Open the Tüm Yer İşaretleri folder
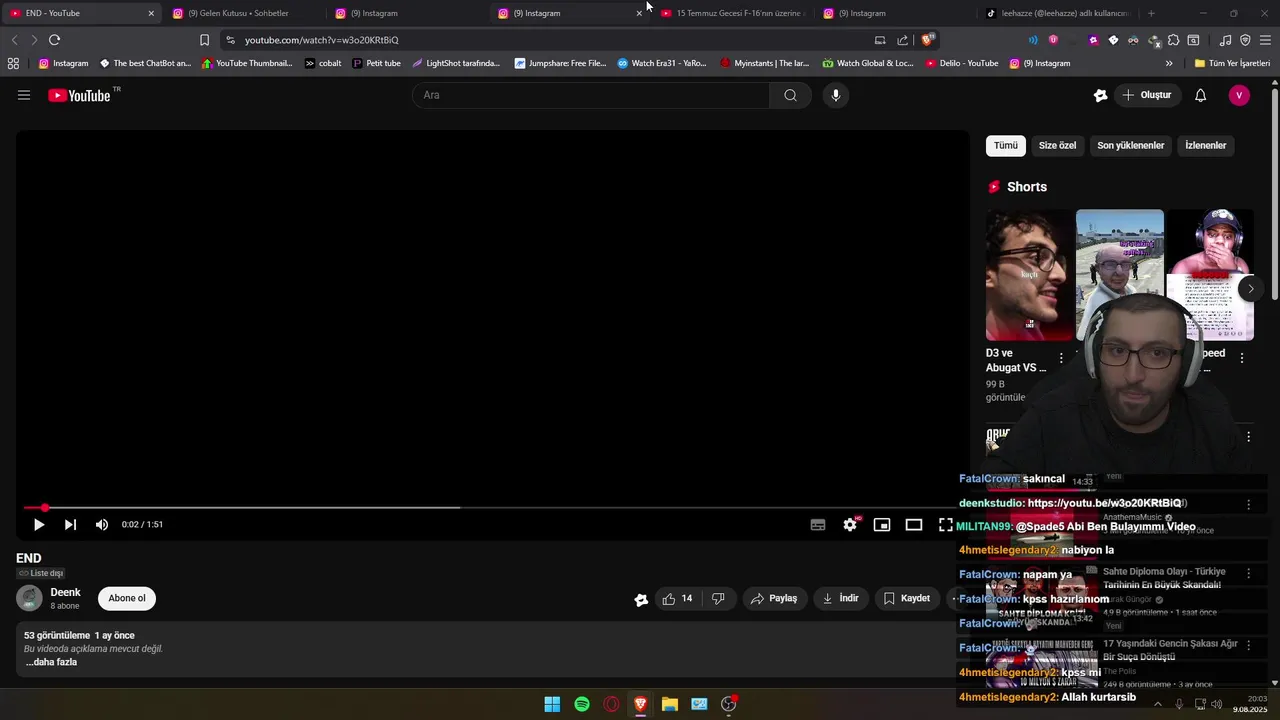Image resolution: width=1280 pixels, height=720 pixels. coord(1232,63)
